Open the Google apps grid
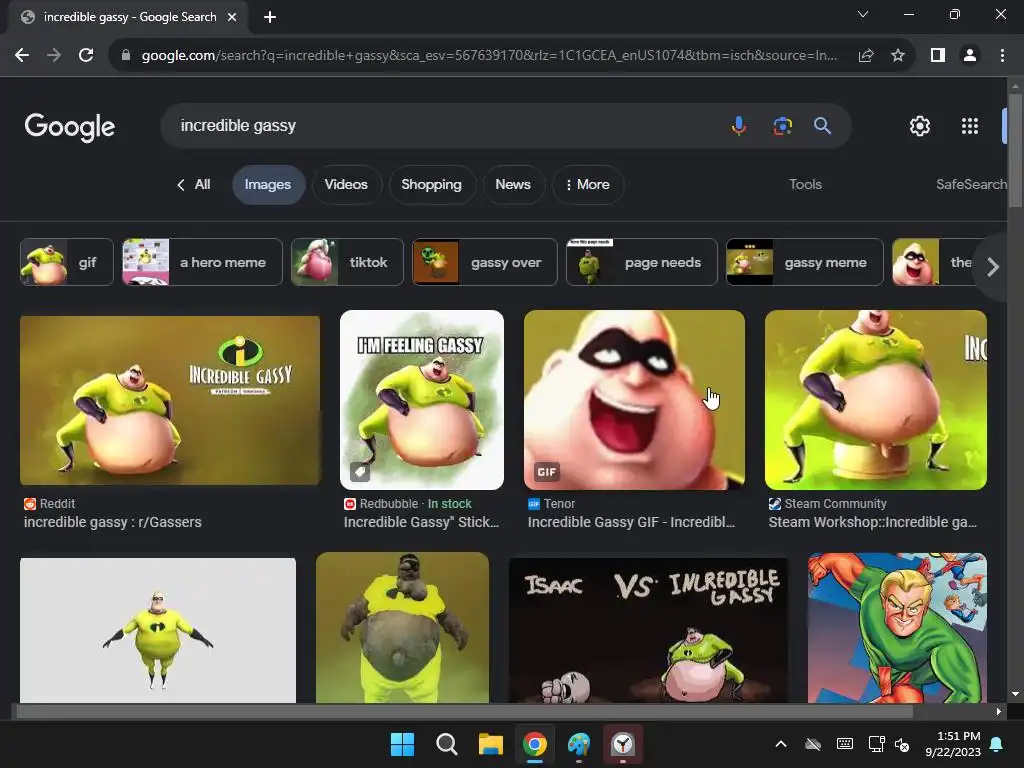Viewport: 1024px width, 768px height. point(970,126)
